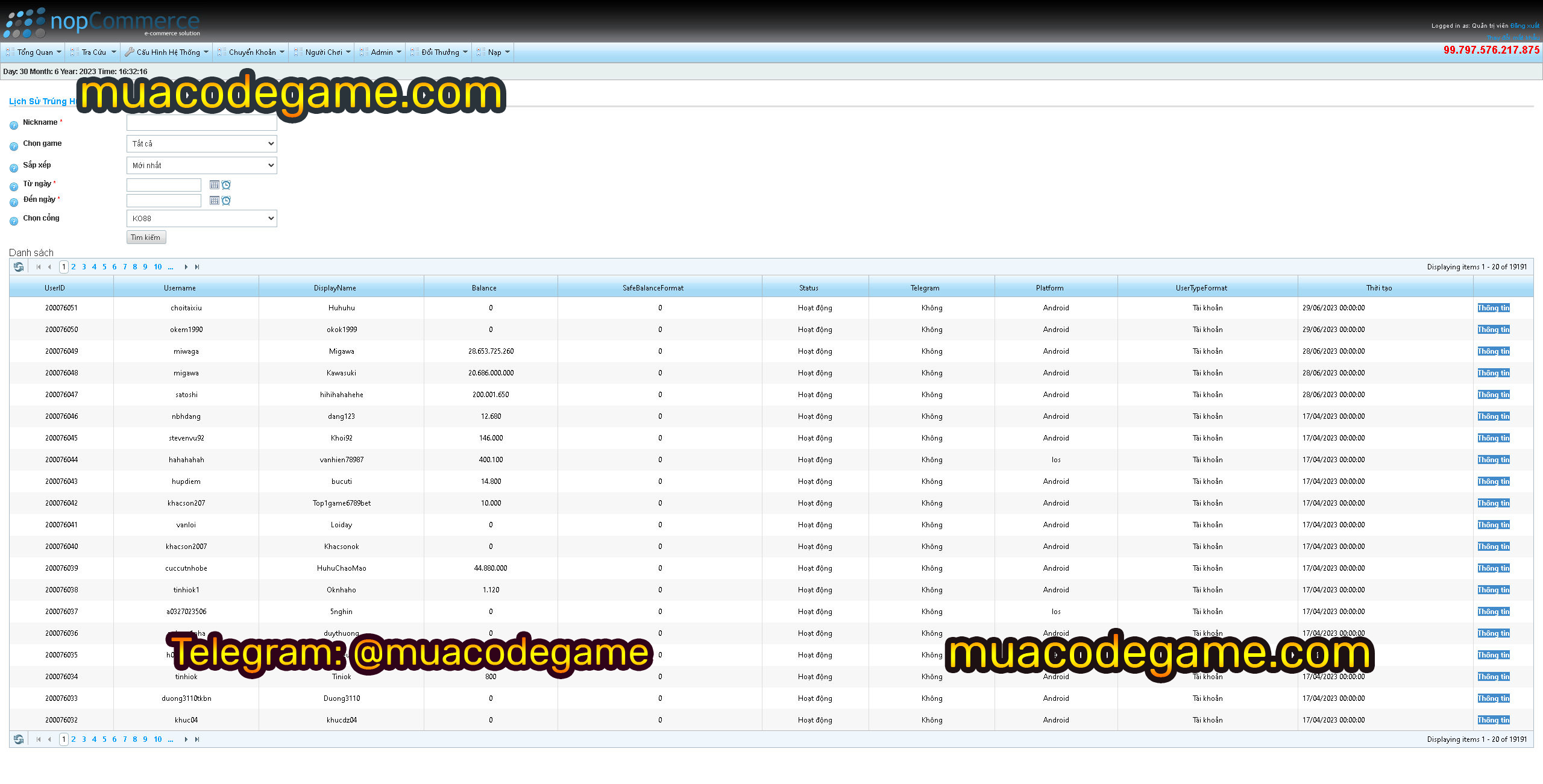The width and height of the screenshot is (1543, 784).
Task: Click UserID 200076045 cell
Action: tap(61, 438)
